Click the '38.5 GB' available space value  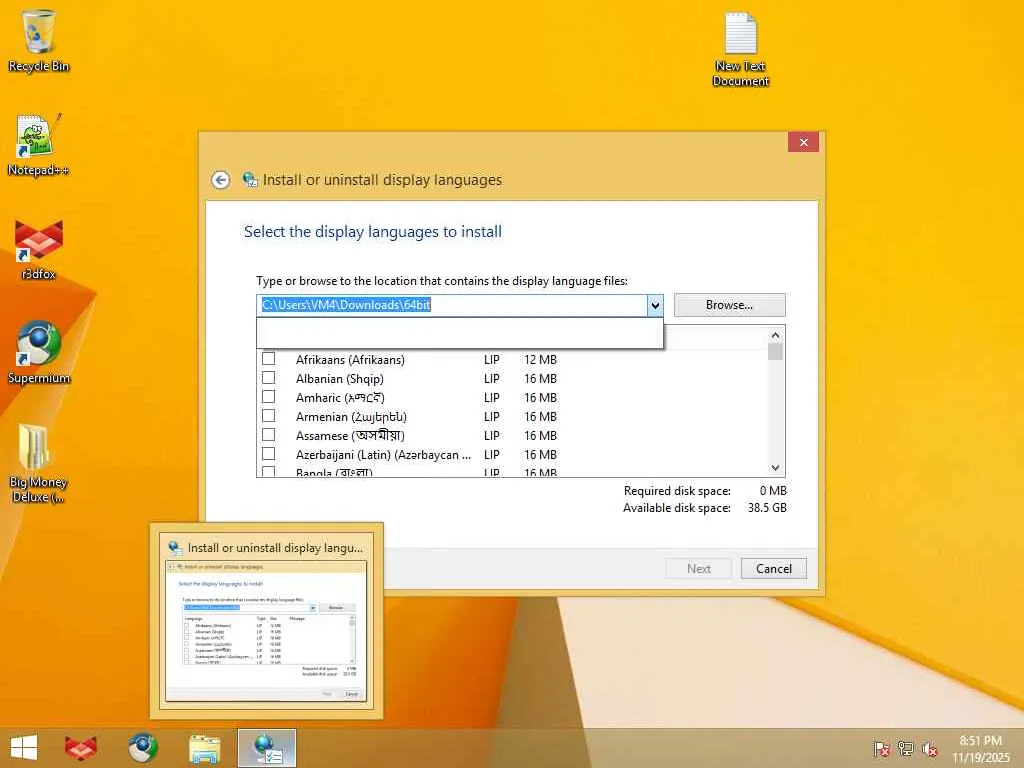(x=767, y=508)
